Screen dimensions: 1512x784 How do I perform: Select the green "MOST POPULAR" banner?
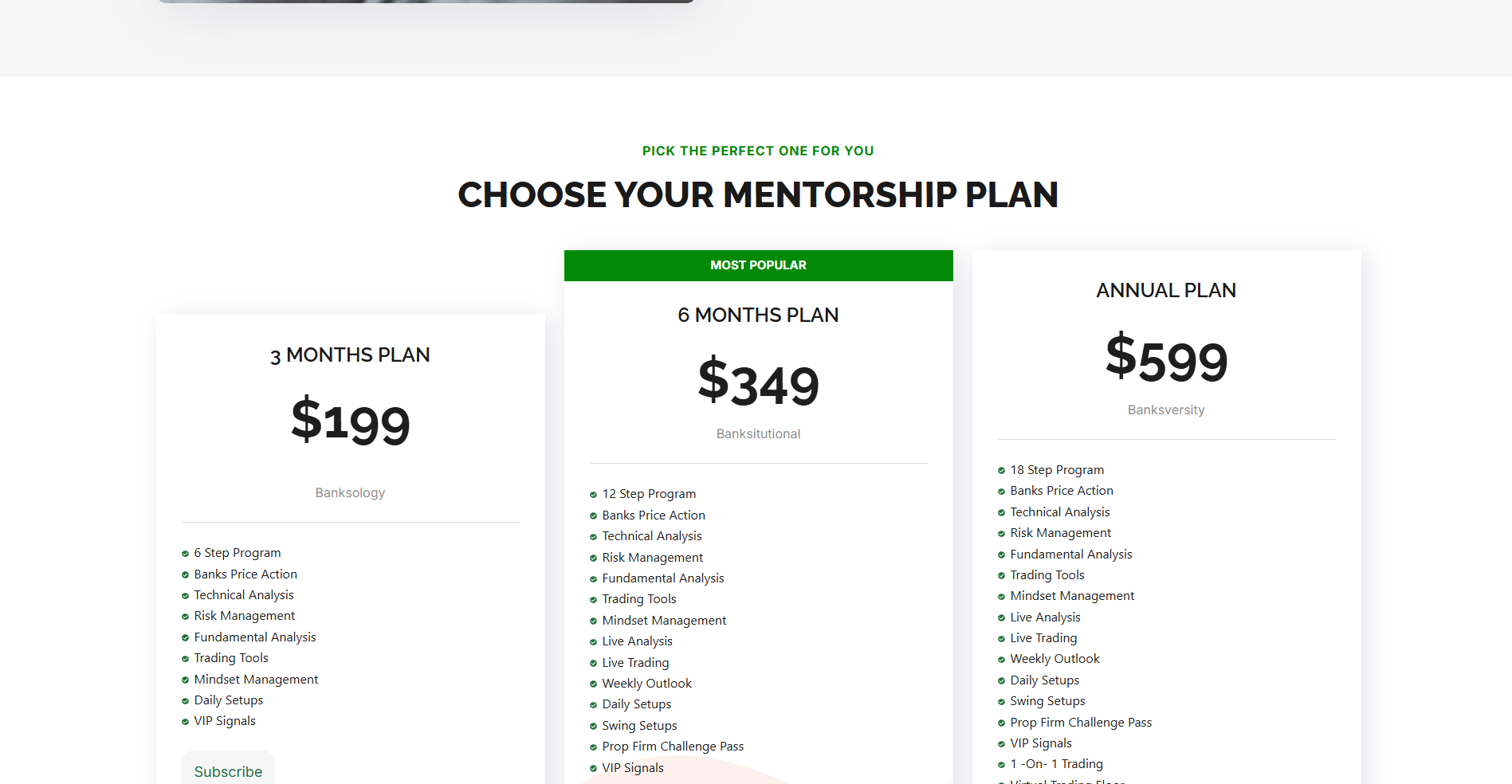click(758, 265)
